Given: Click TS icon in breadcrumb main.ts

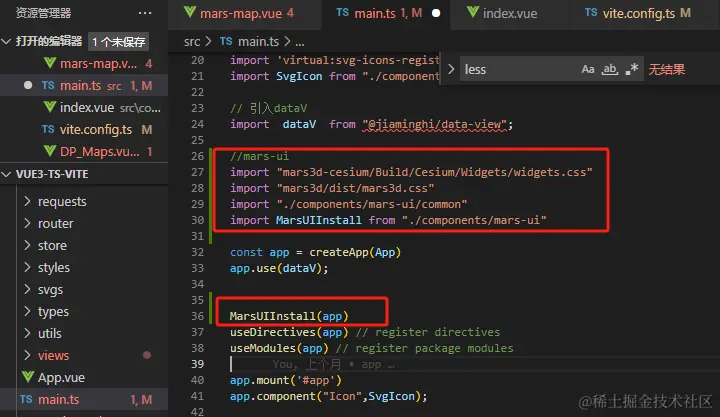Looking at the screenshot, I should point(226,41).
